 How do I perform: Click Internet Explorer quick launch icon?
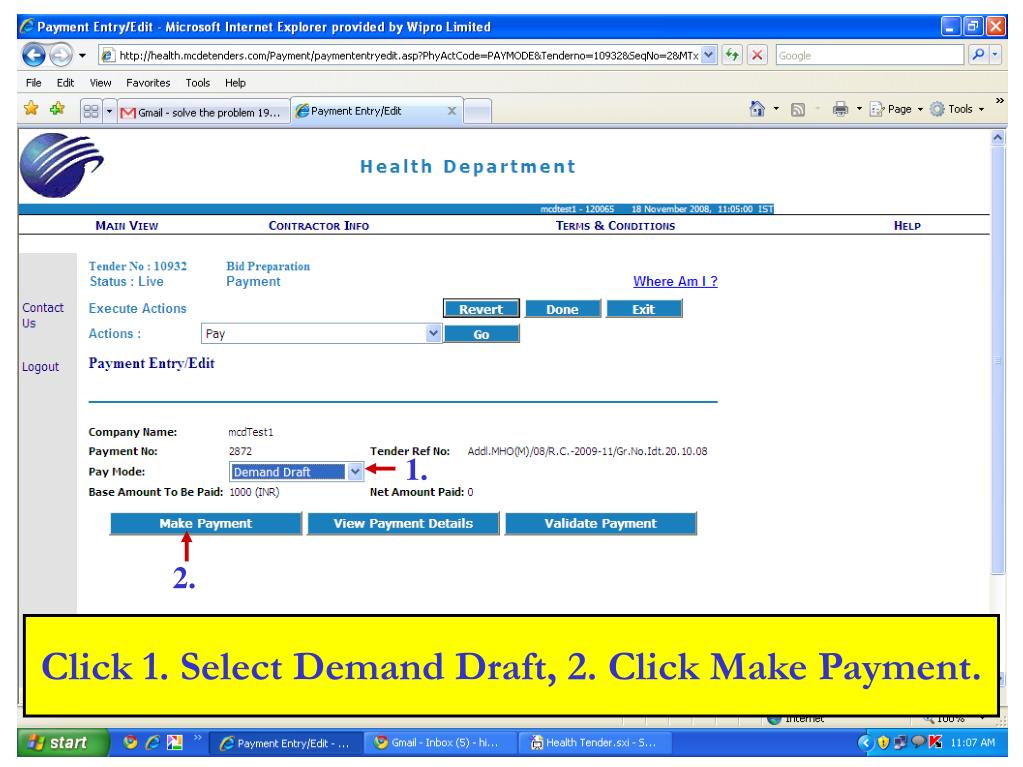click(152, 742)
